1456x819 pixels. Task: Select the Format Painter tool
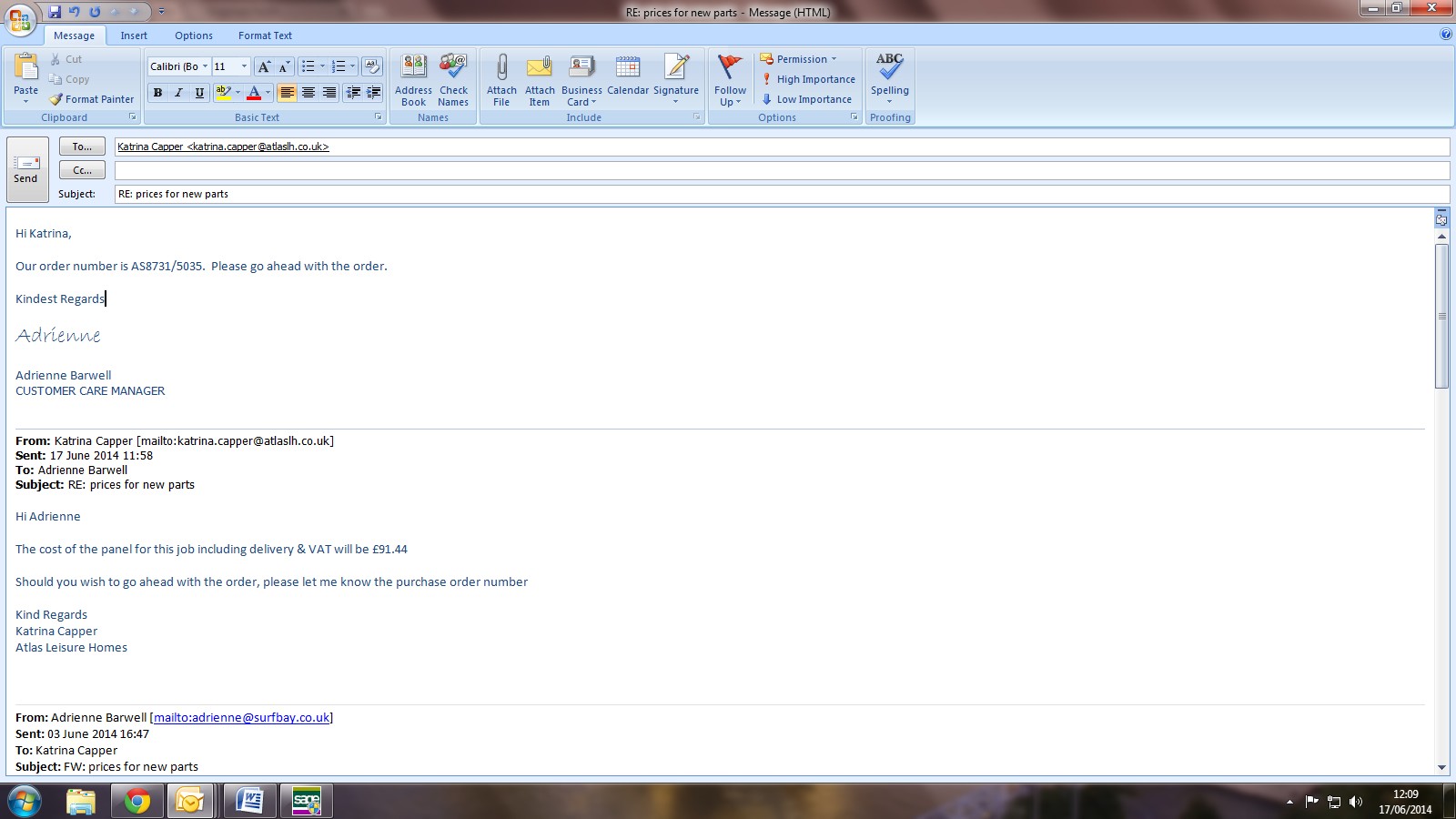click(x=92, y=99)
